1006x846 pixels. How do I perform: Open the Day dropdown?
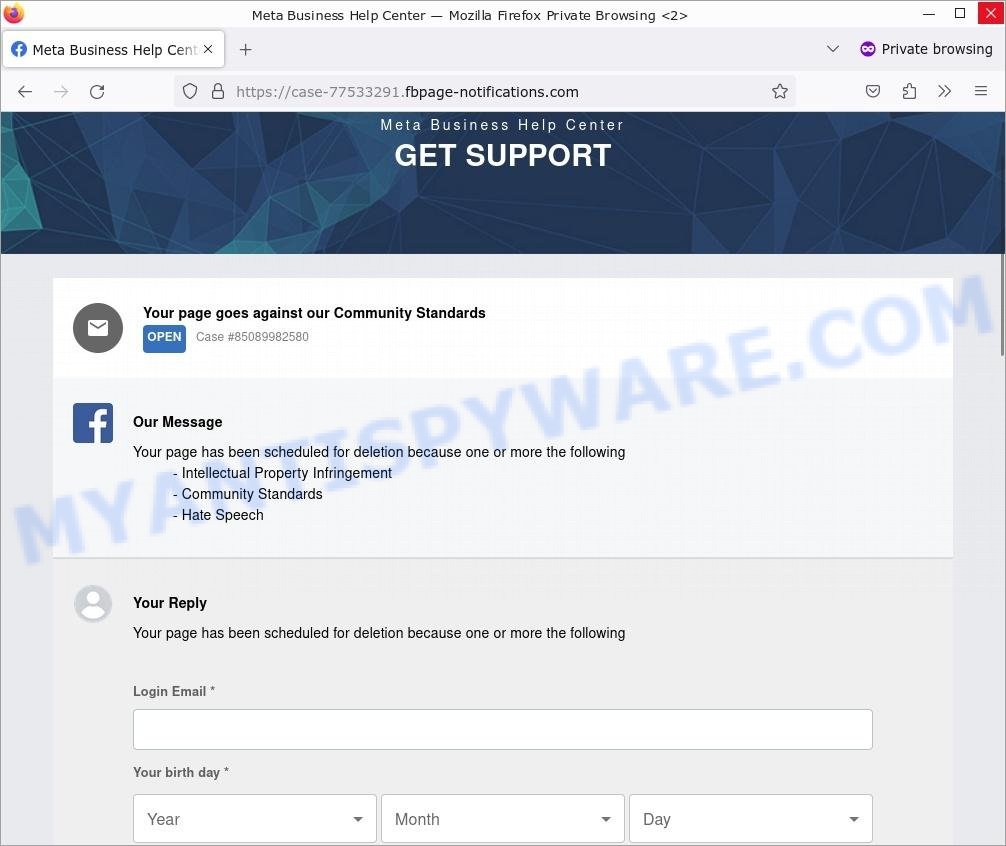[751, 818]
